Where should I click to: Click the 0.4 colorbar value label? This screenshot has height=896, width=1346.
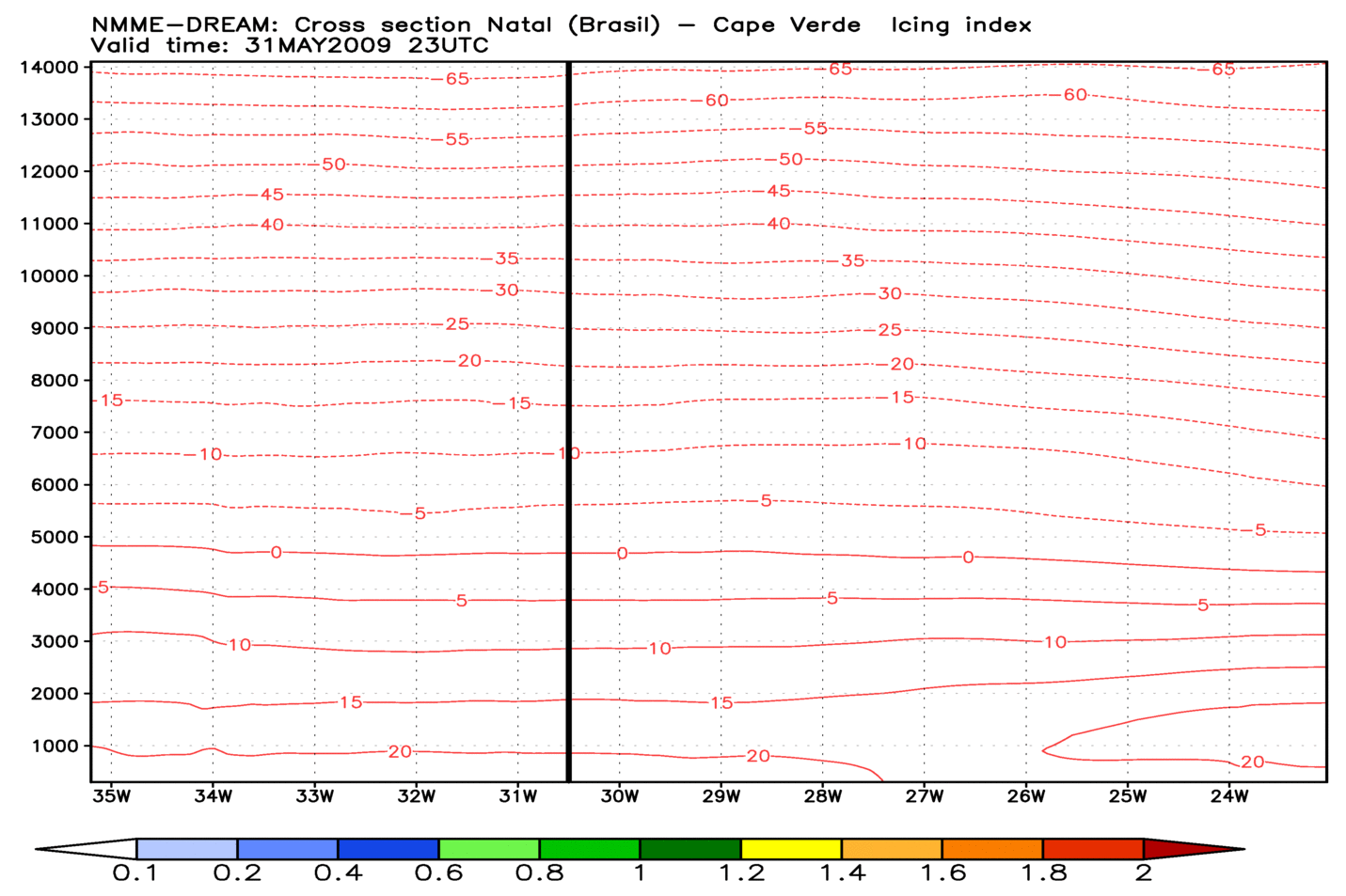(x=338, y=873)
